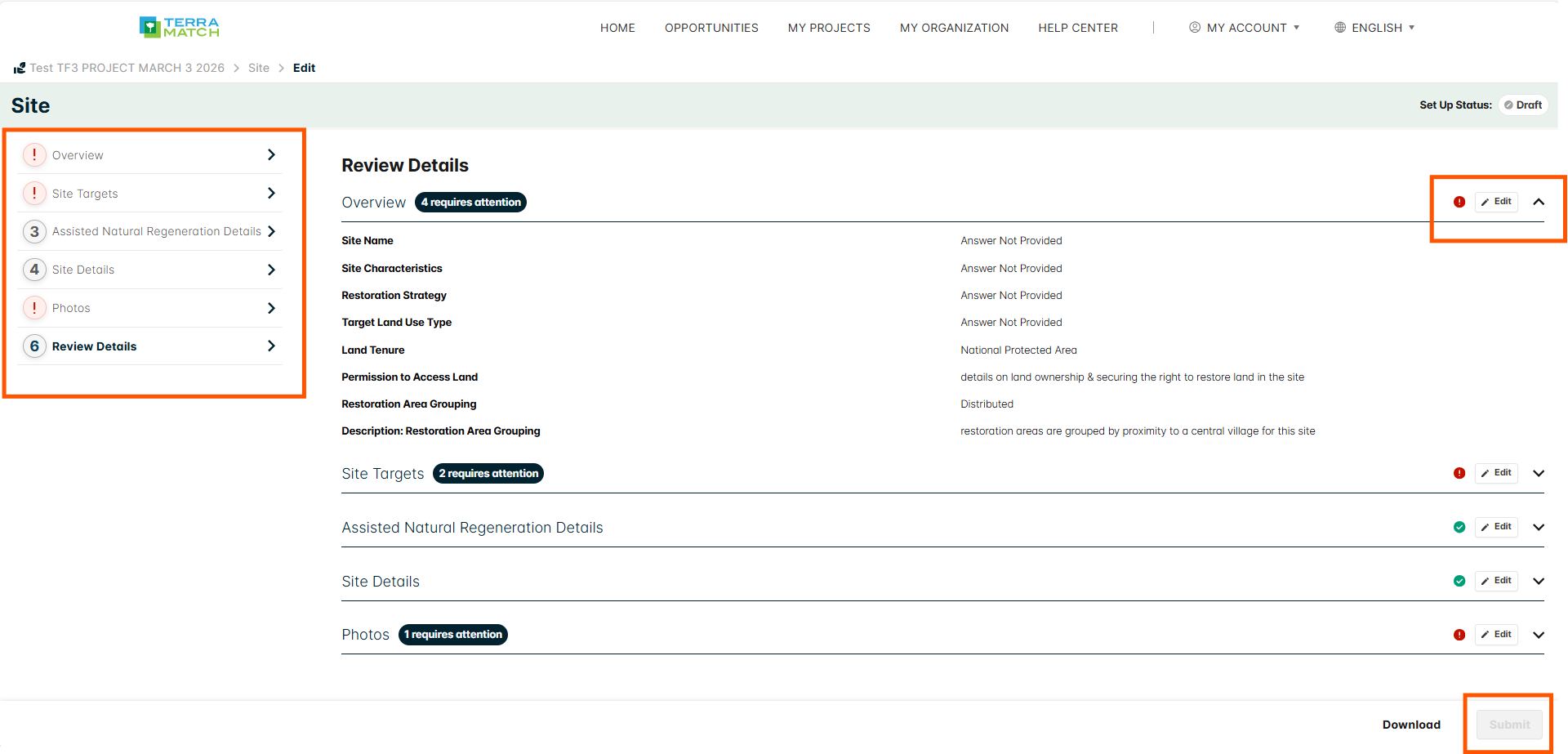This screenshot has height=754, width=1568.
Task: Click green check icon for Assisted Natural Regeneration Details
Action: pyautogui.click(x=1459, y=527)
